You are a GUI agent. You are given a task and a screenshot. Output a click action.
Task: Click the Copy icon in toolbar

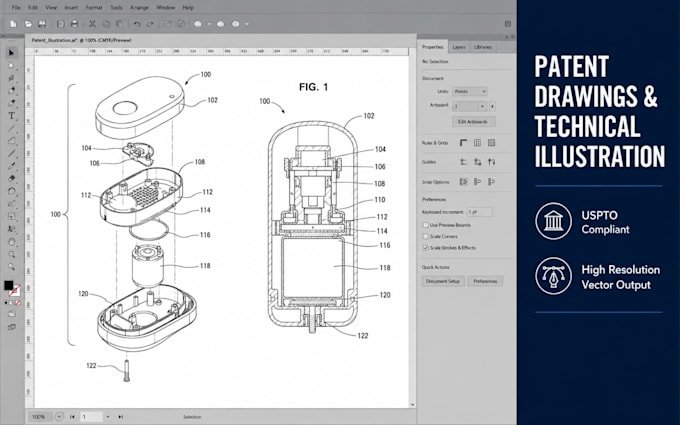pyautogui.click(x=106, y=24)
